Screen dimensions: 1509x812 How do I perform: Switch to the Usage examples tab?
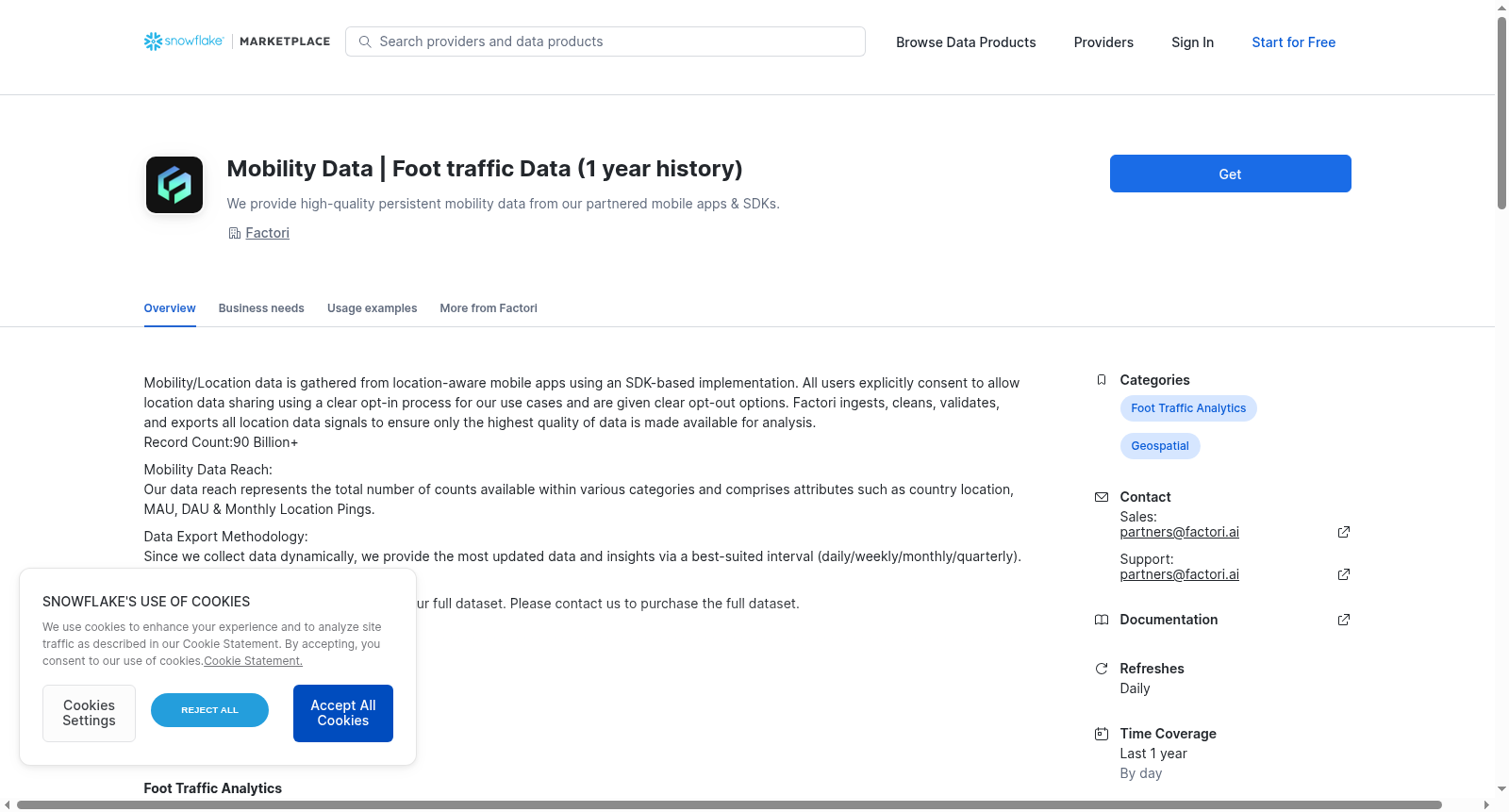pyautogui.click(x=372, y=308)
